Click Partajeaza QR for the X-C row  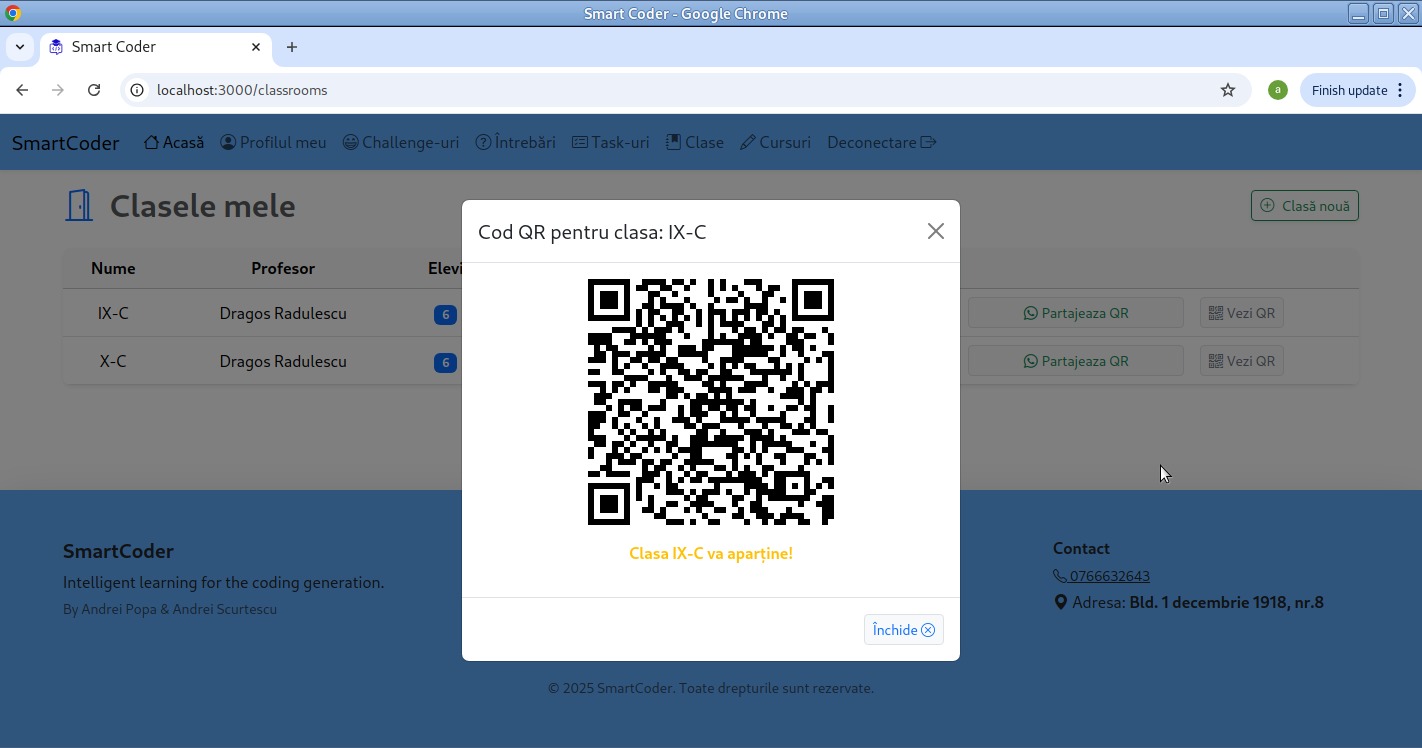(1076, 361)
